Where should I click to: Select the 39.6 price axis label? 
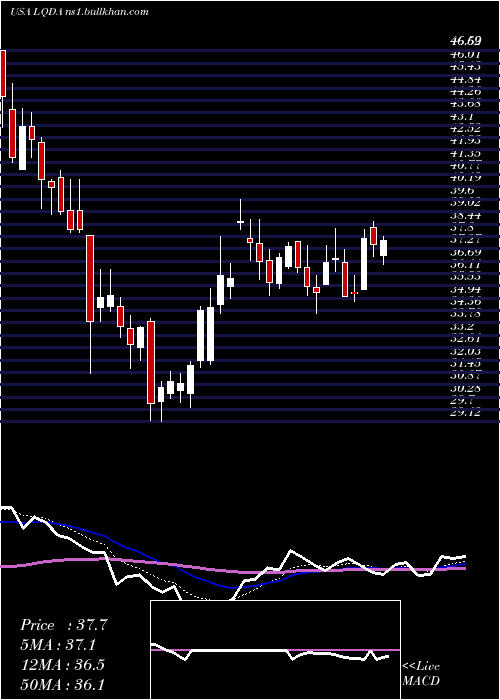point(462,190)
